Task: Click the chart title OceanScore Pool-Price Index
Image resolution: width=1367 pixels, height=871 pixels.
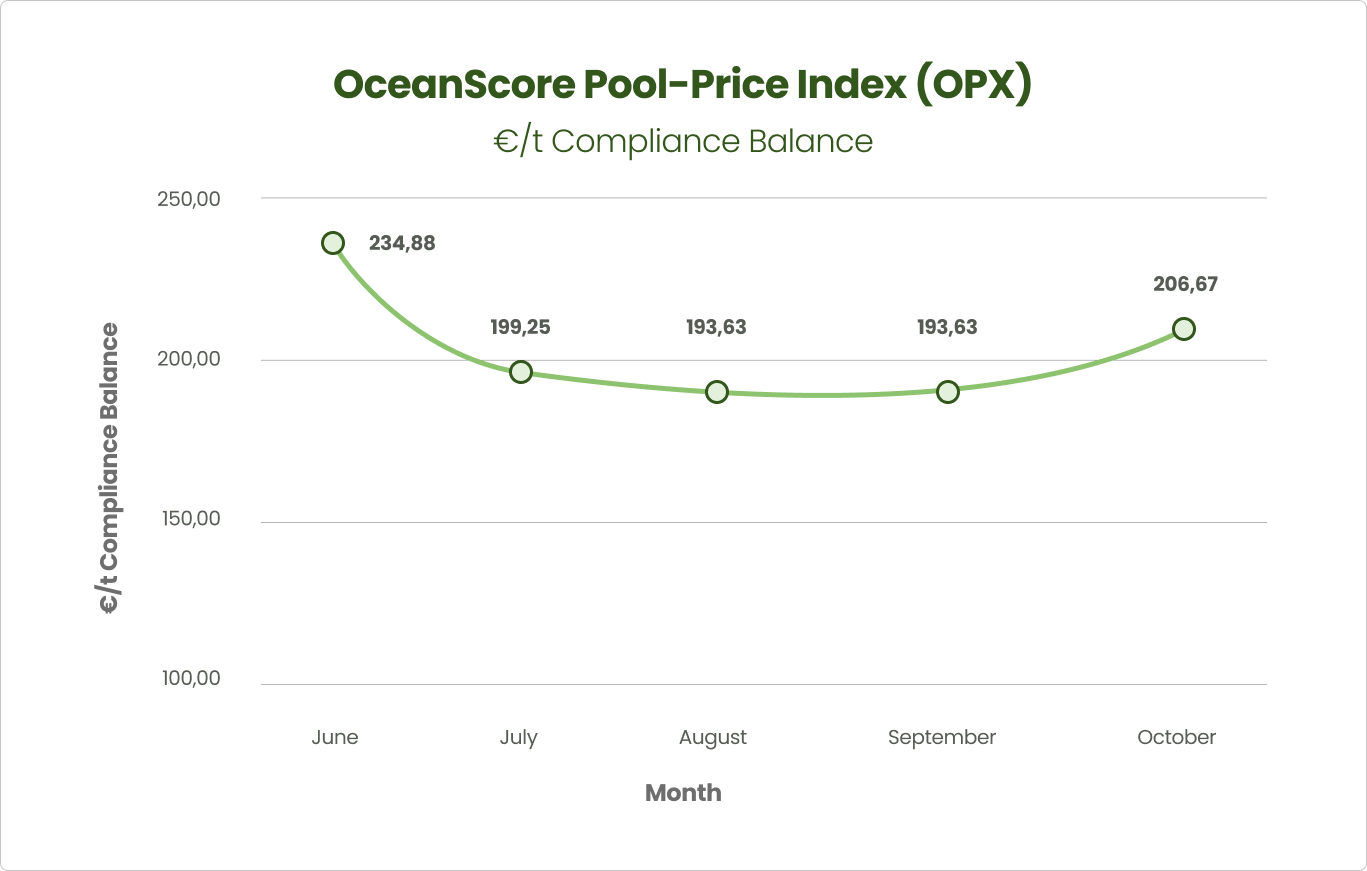Action: point(682,86)
